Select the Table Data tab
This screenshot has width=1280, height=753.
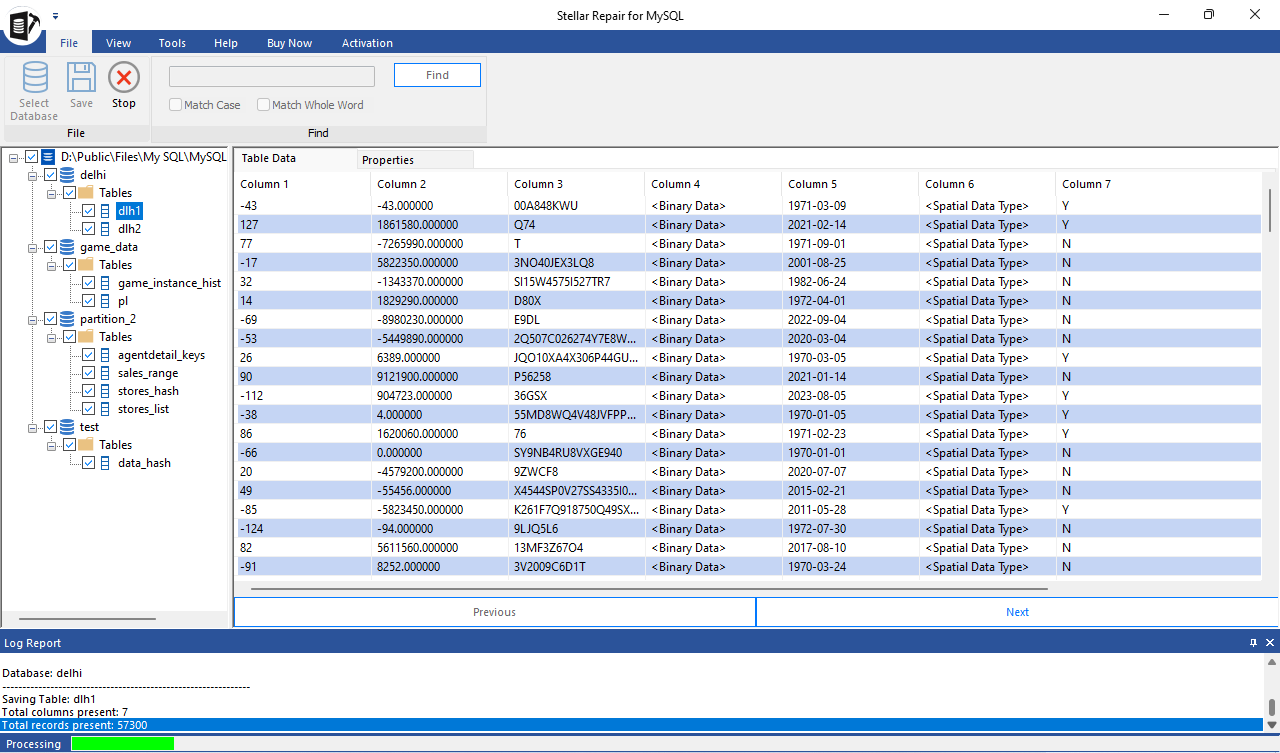(x=295, y=158)
